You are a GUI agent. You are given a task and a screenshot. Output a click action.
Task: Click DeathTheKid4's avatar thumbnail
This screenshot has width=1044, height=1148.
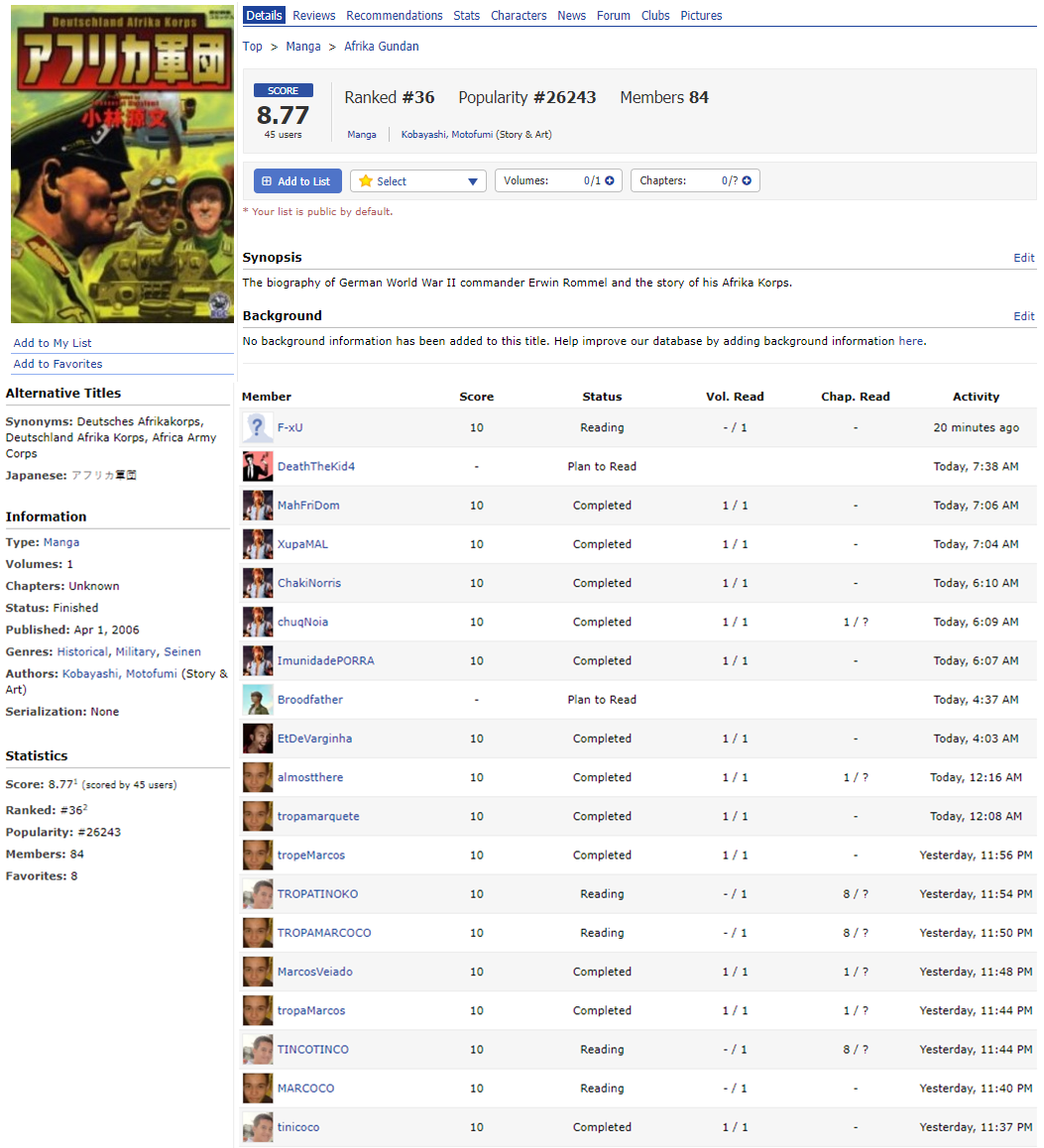pyautogui.click(x=258, y=467)
